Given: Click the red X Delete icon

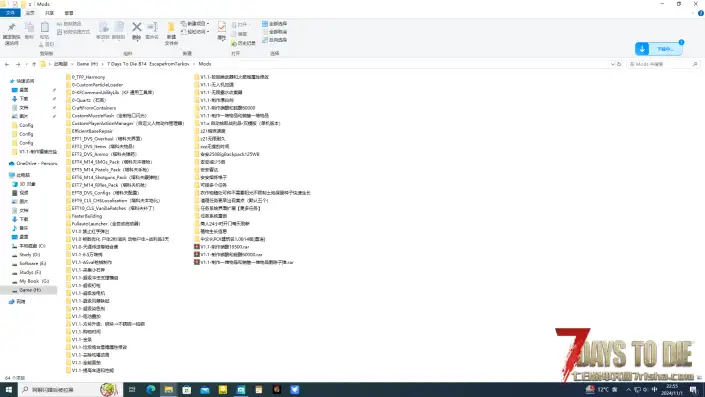Looking at the screenshot, I should click(137, 27).
